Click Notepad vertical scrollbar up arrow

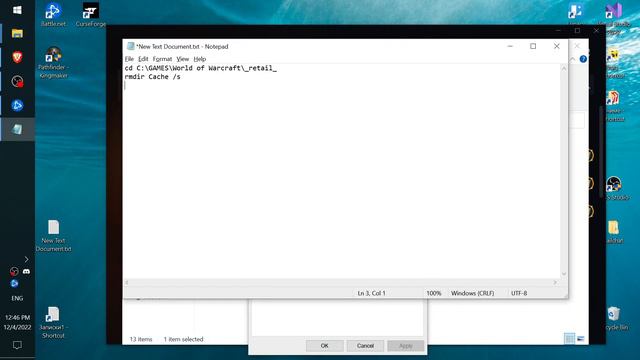tap(564, 68)
